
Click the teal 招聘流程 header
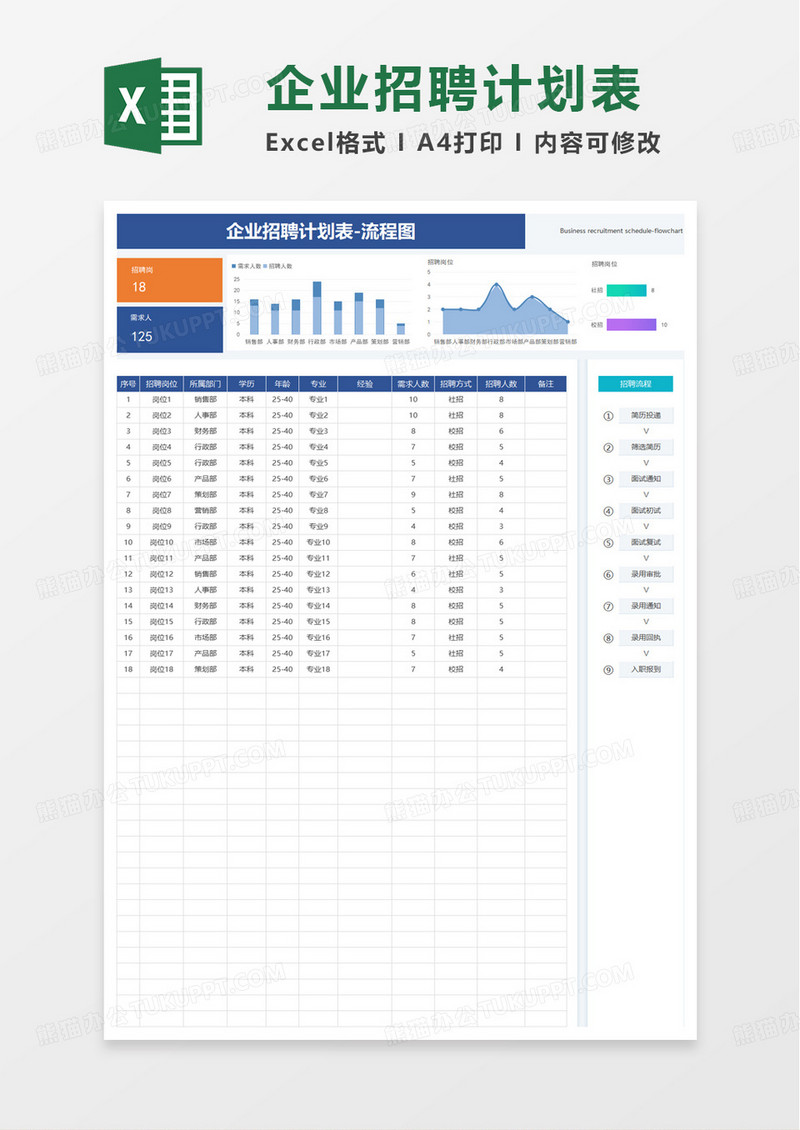point(636,384)
